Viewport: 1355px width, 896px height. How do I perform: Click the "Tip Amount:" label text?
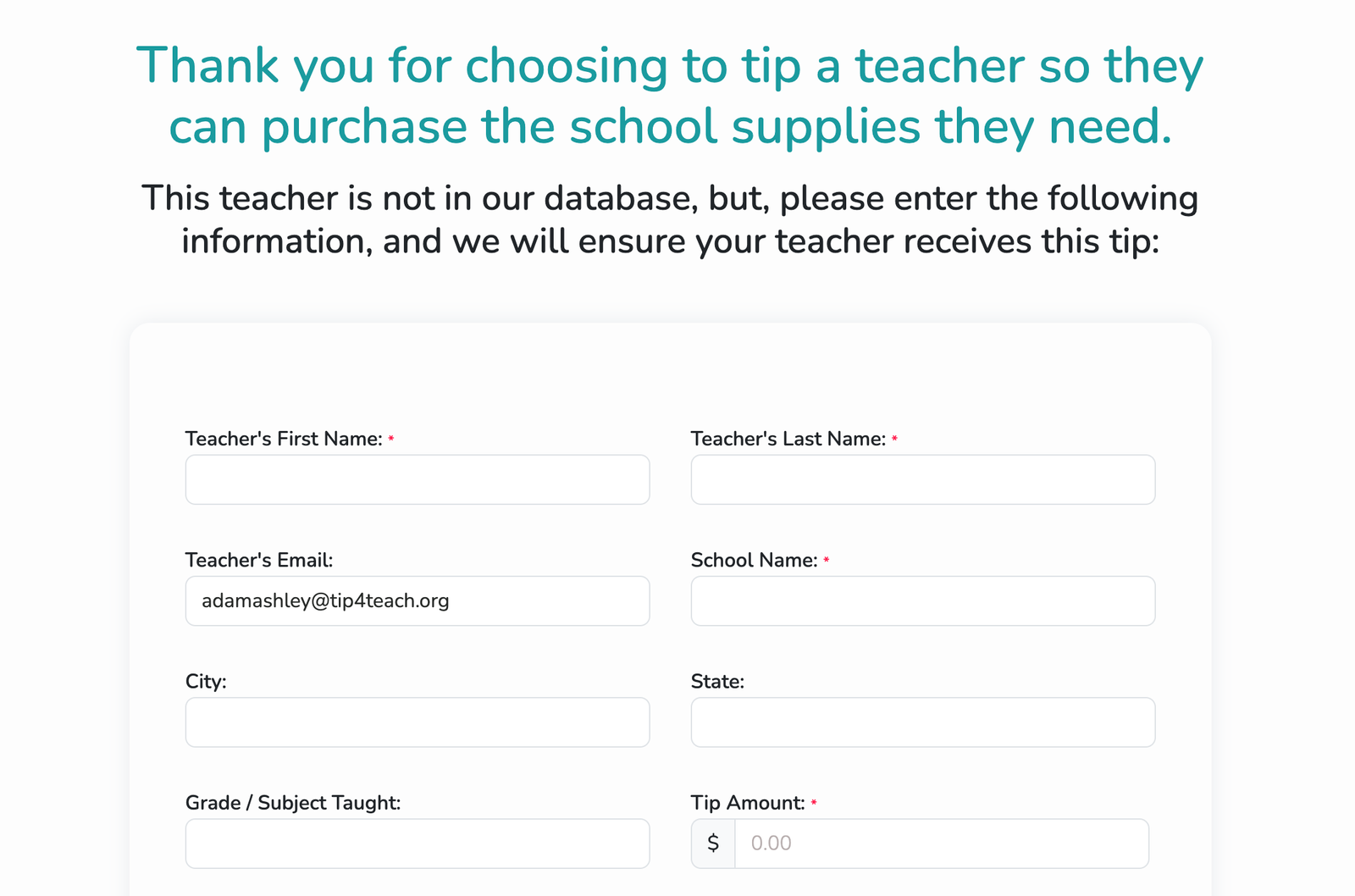point(748,803)
